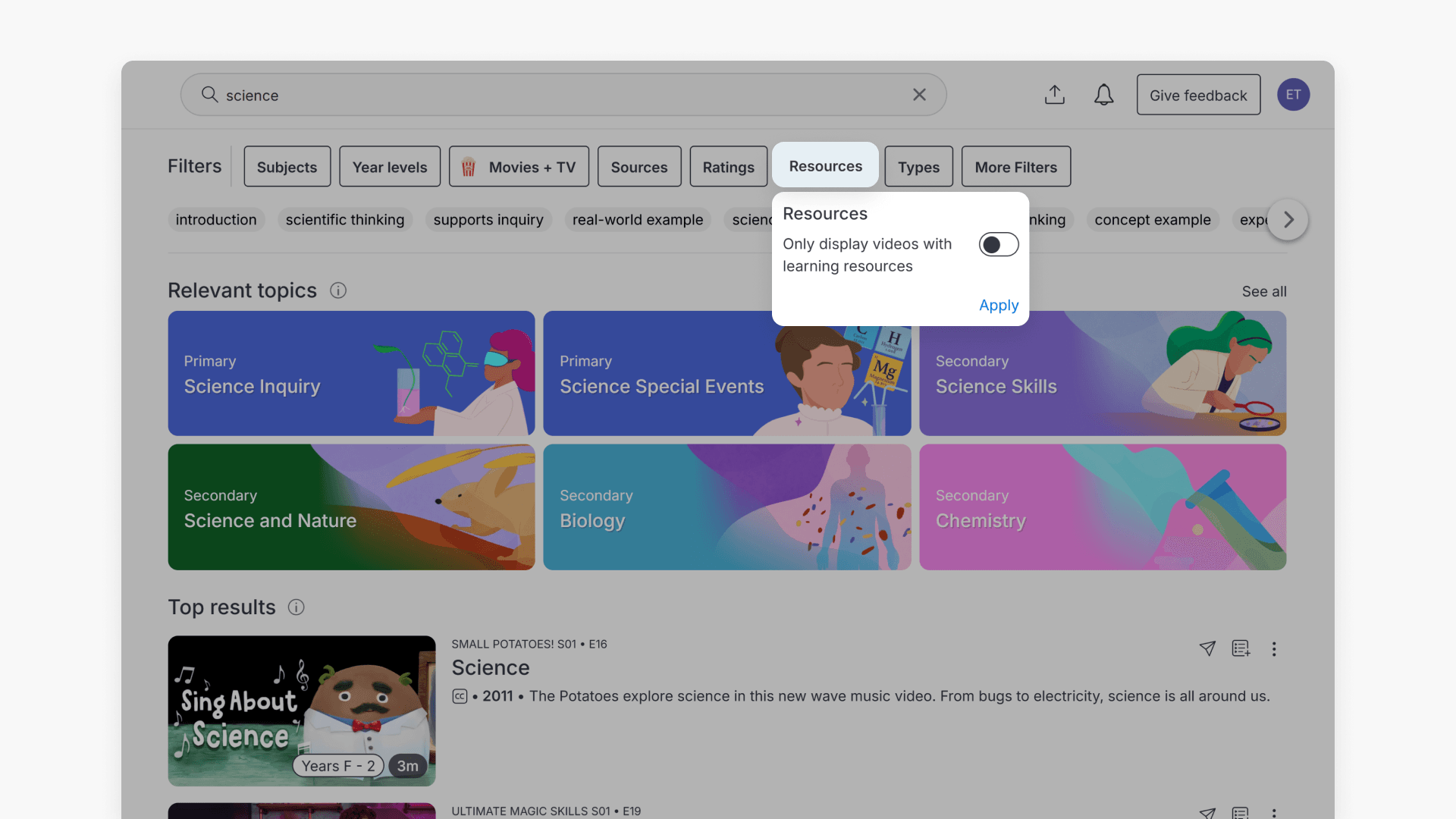This screenshot has width=1456, height=819.
Task: Open the Movies + TV filter
Action: pyautogui.click(x=519, y=166)
